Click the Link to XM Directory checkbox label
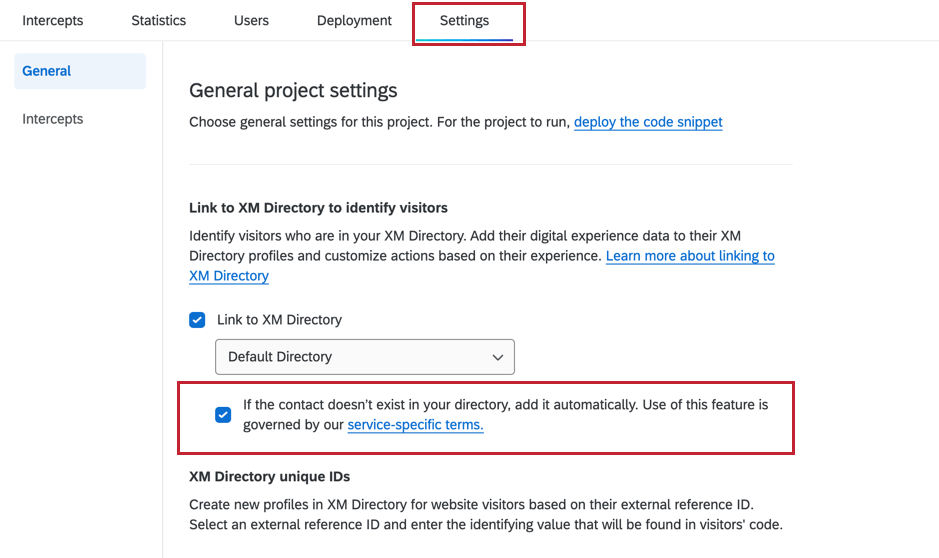Viewport: 939px width, 558px height. (x=280, y=320)
